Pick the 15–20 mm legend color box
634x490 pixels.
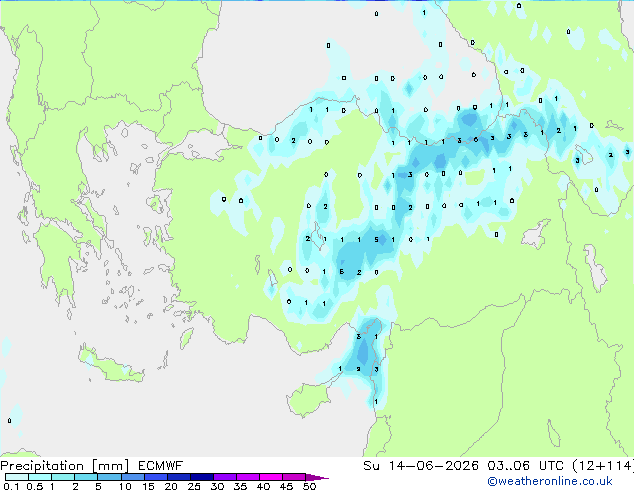(155, 477)
